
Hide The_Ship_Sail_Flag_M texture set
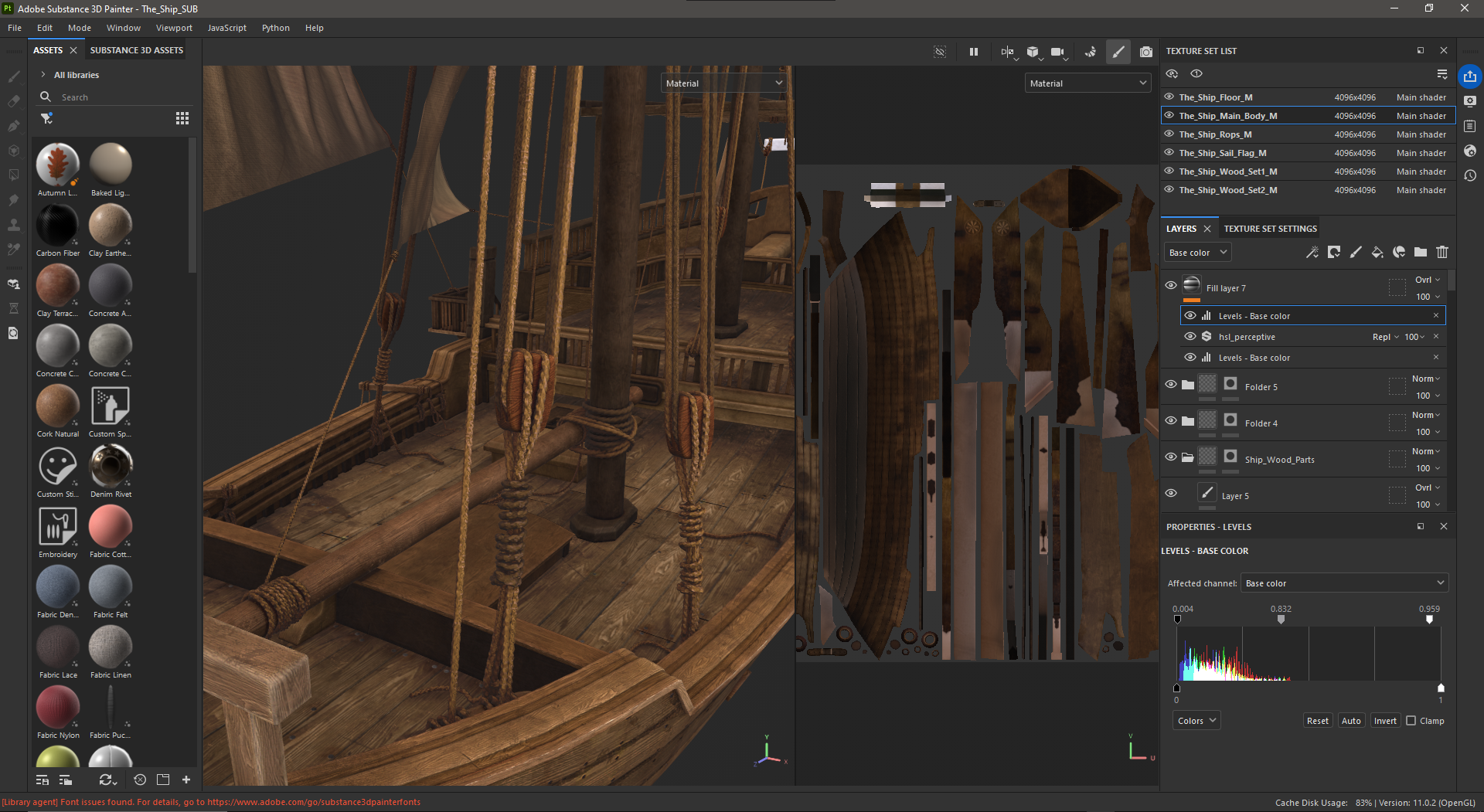click(x=1169, y=152)
